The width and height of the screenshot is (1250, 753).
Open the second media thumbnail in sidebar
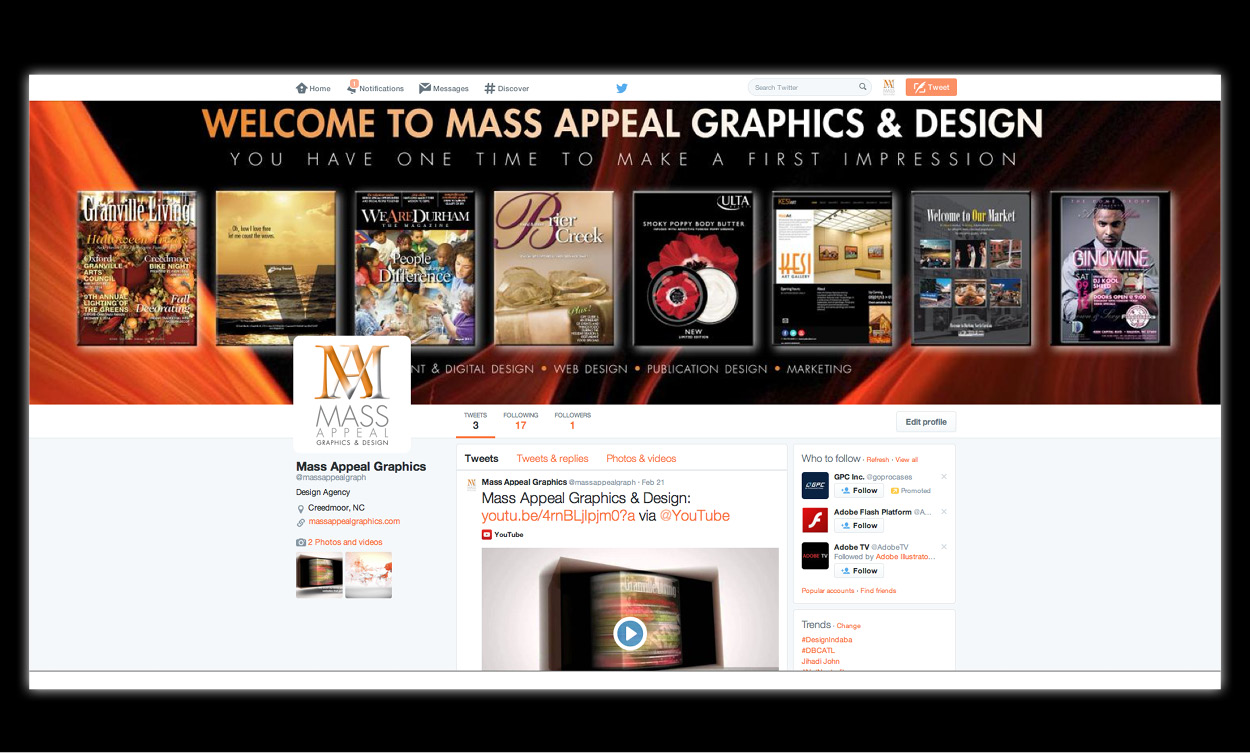coord(368,575)
